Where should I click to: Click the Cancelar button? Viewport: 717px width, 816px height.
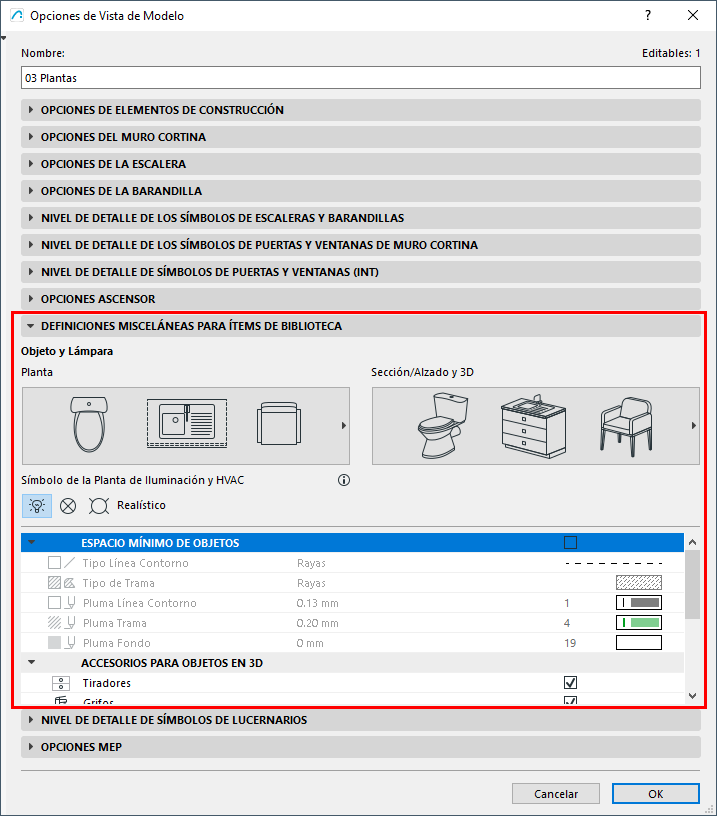pos(556,794)
